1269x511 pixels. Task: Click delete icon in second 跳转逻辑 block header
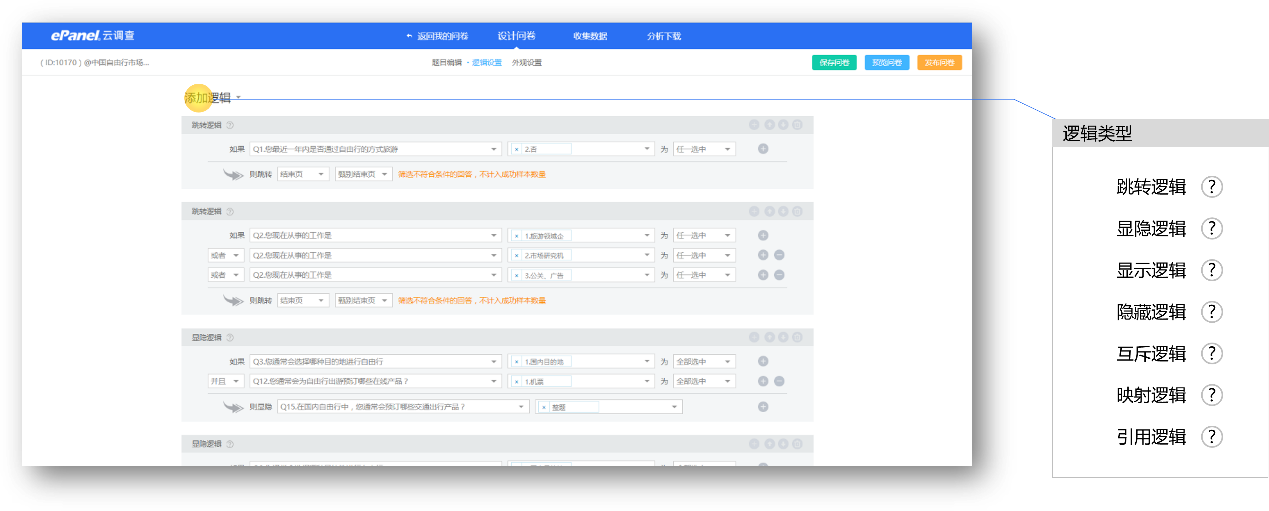pyautogui.click(x=797, y=211)
